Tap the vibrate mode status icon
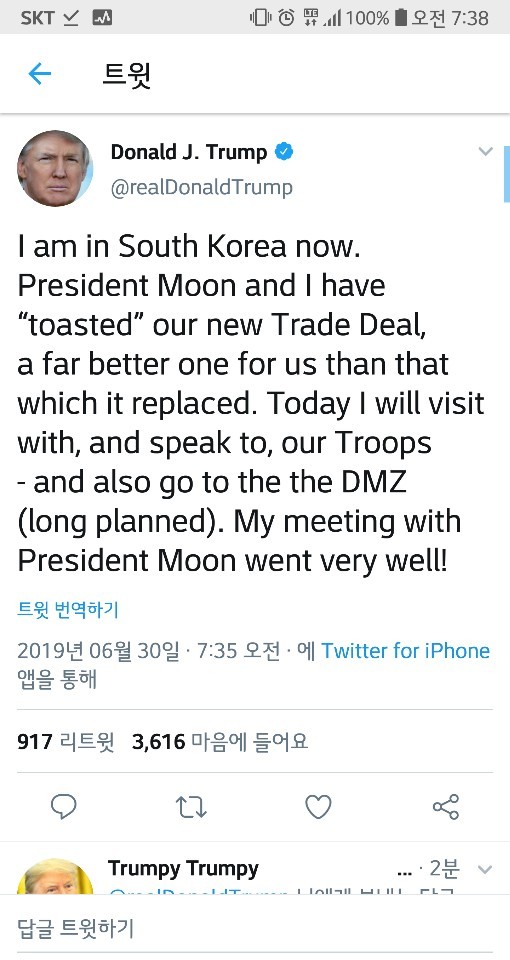The height and width of the screenshot is (960, 510). click(260, 17)
